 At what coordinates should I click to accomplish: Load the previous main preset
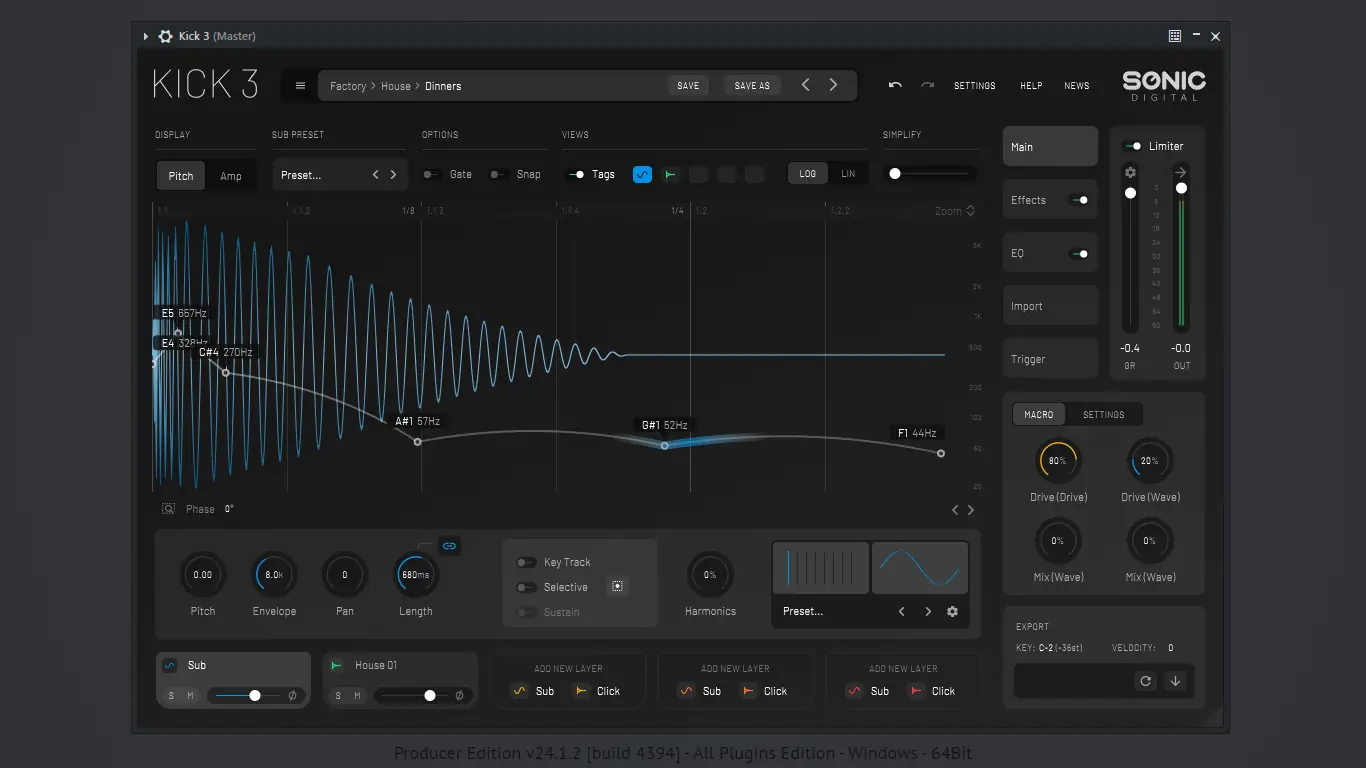[806, 85]
